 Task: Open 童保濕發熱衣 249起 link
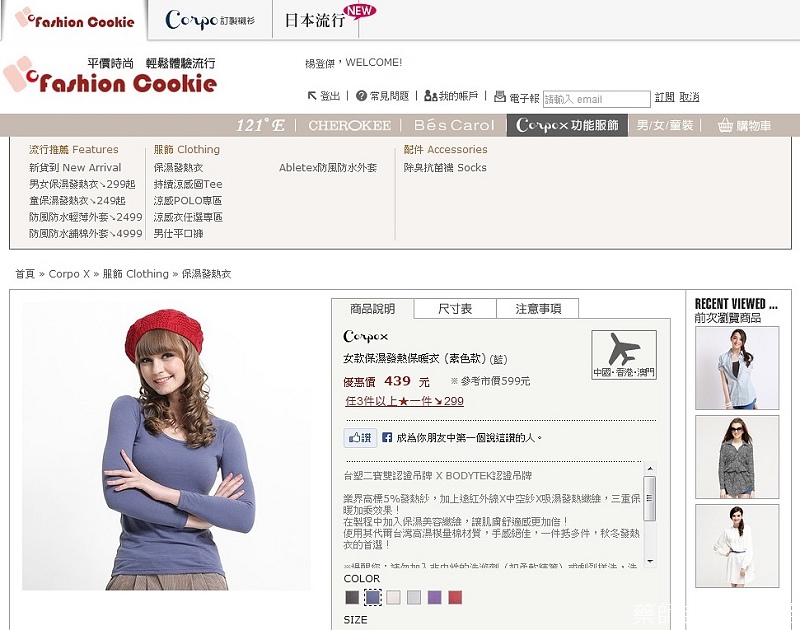(77, 200)
